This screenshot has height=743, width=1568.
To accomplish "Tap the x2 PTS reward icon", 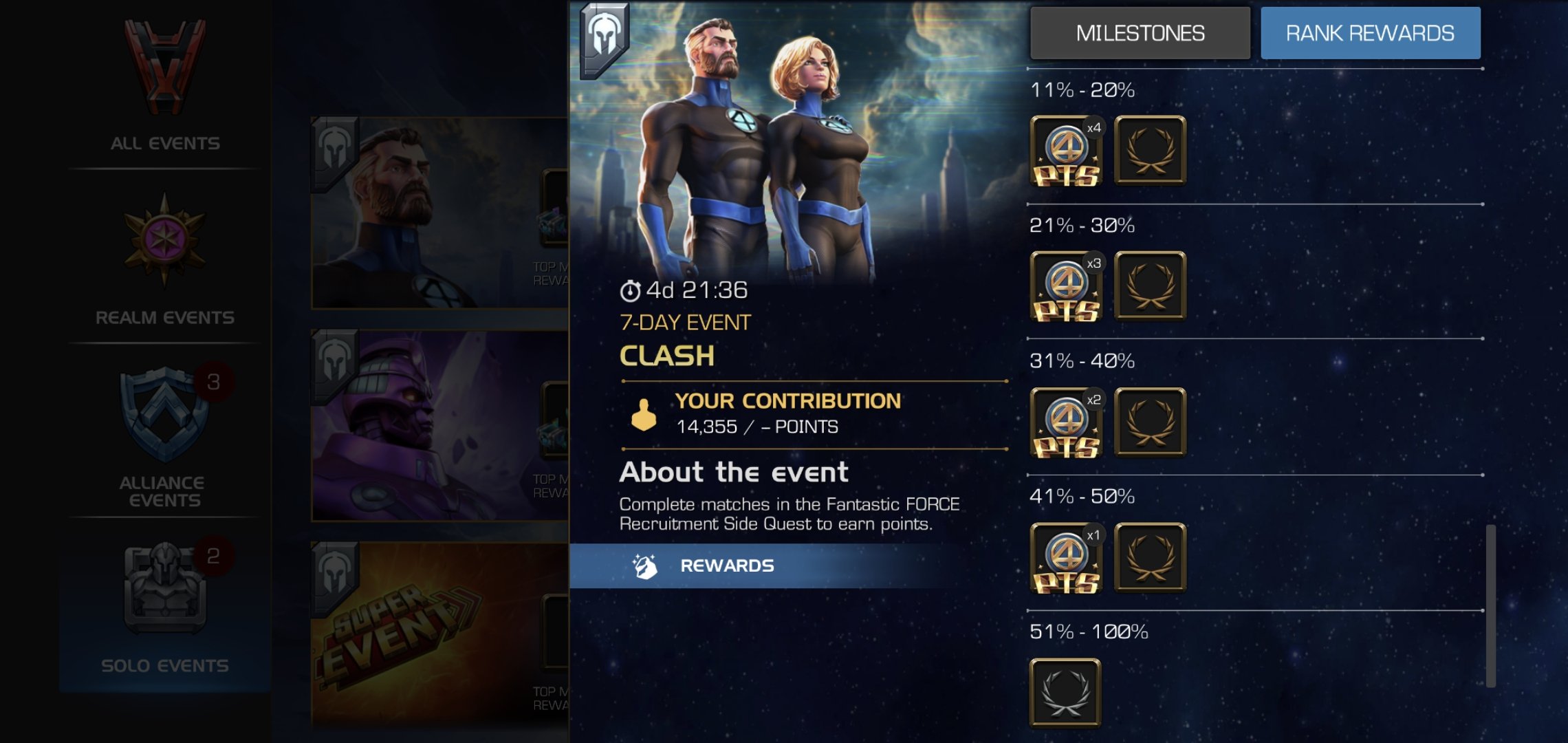I will click(x=1067, y=422).
